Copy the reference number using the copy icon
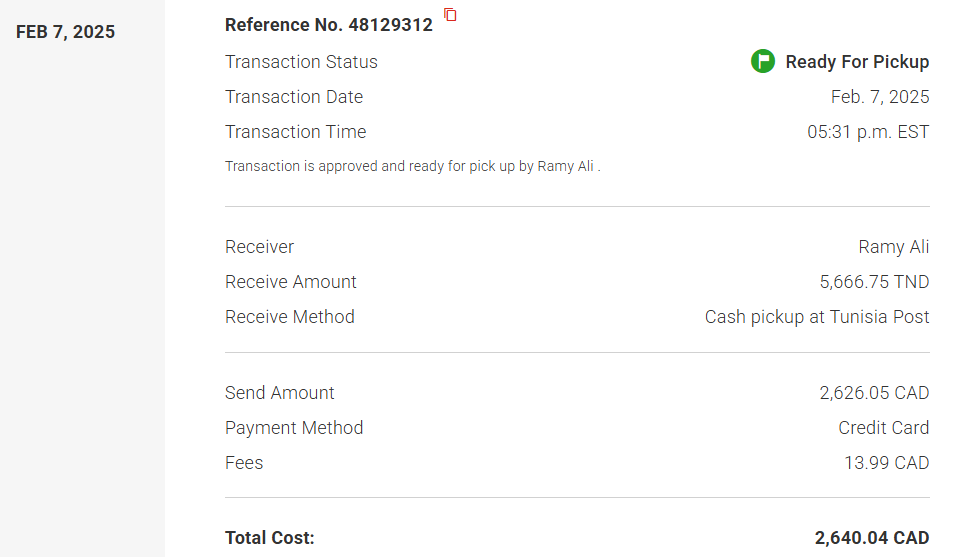The width and height of the screenshot is (980, 557). pyautogui.click(x=450, y=15)
